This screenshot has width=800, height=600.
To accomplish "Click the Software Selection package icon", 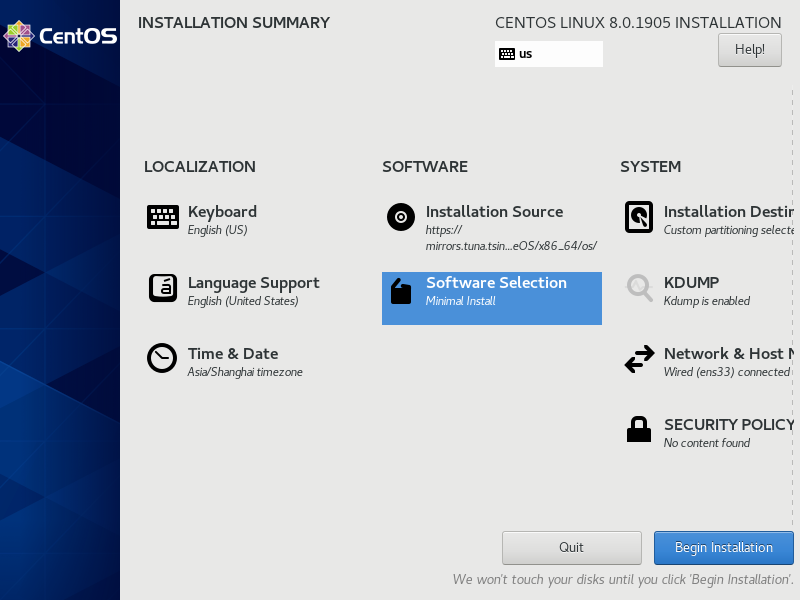I will click(x=401, y=291).
